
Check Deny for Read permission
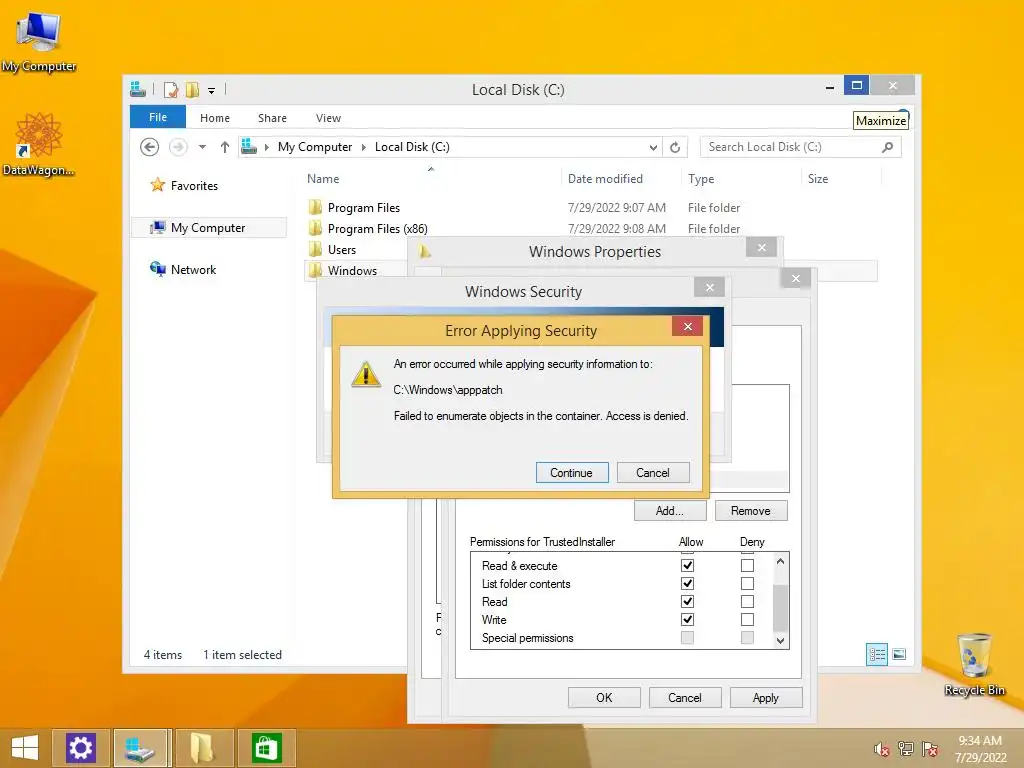[747, 601]
